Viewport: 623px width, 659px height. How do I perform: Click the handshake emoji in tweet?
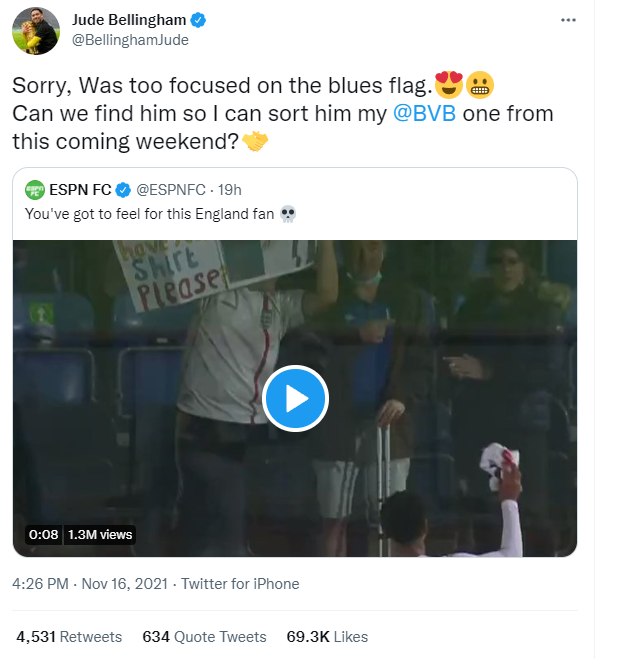(255, 142)
